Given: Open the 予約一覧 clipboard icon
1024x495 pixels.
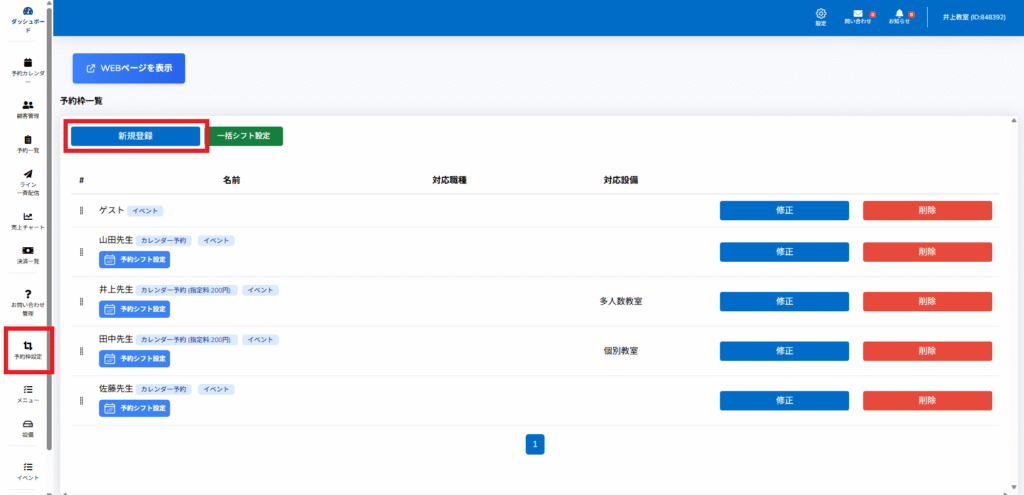Looking at the screenshot, I should 28,141.
